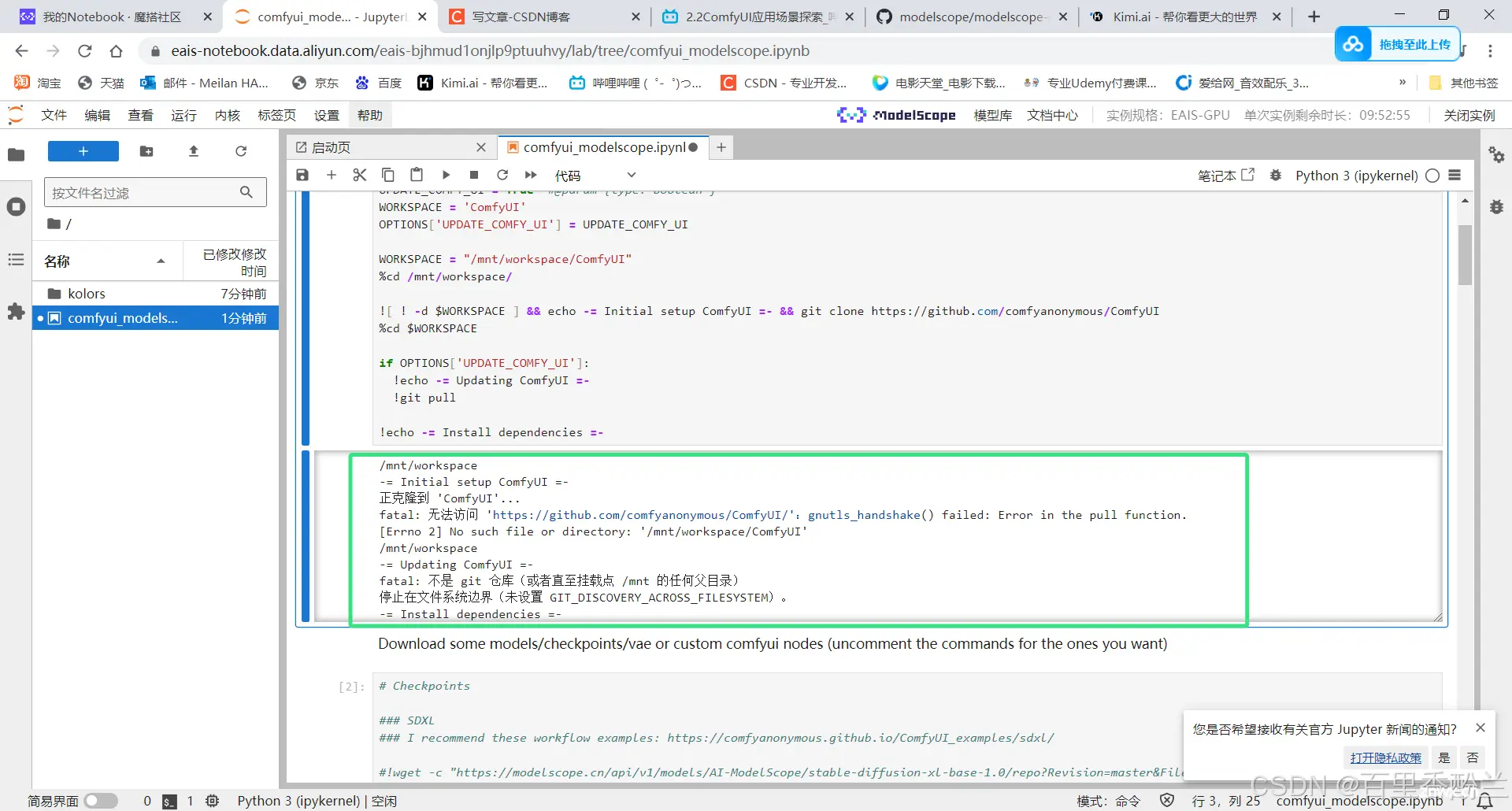Toggle the 简易界面 switch
Viewport: 1512px width, 811px height.
pos(101,801)
